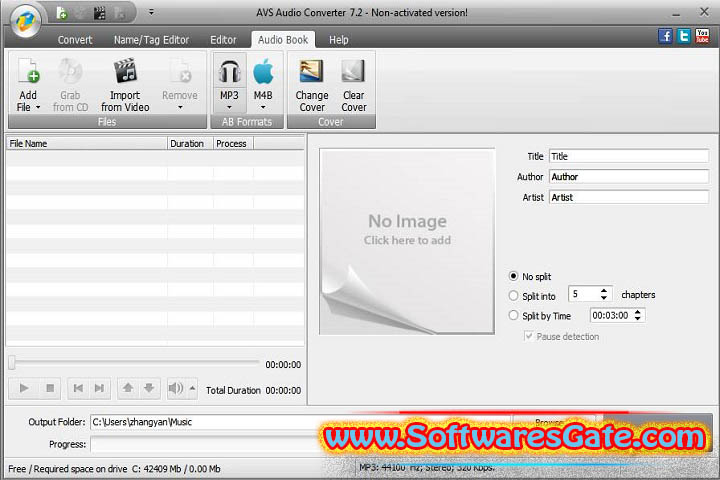Click the chapters number field
720x480 pixels.
pos(584,294)
